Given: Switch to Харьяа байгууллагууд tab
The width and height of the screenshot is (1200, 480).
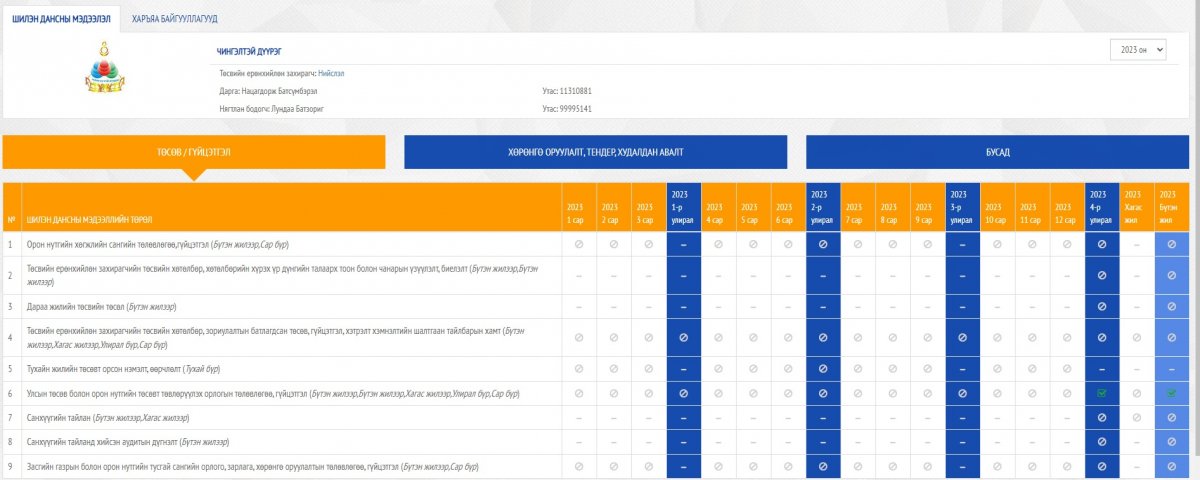Looking at the screenshot, I should pos(174,18).
